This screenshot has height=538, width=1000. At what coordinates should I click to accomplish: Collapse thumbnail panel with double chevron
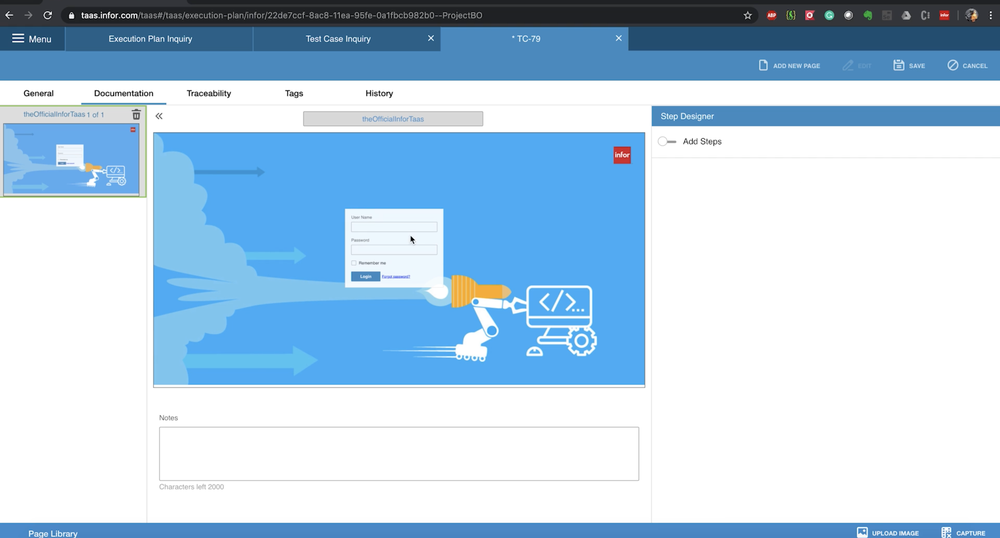(x=159, y=116)
